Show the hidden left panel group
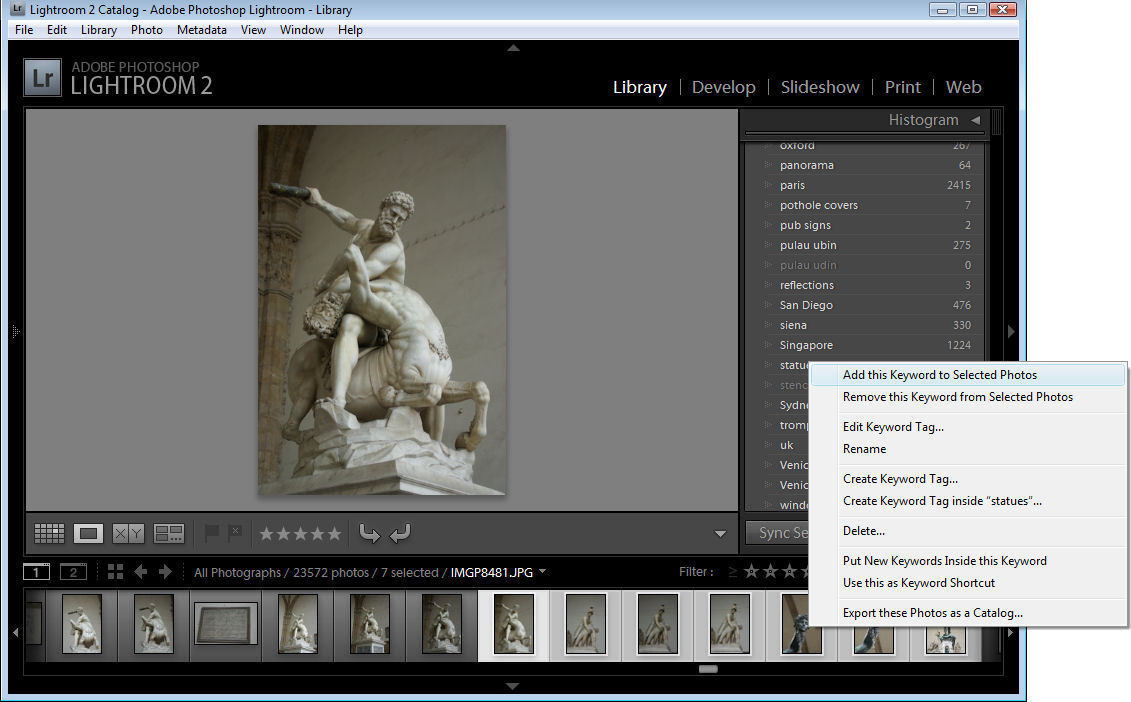The width and height of the screenshot is (1131, 702). (x=16, y=332)
